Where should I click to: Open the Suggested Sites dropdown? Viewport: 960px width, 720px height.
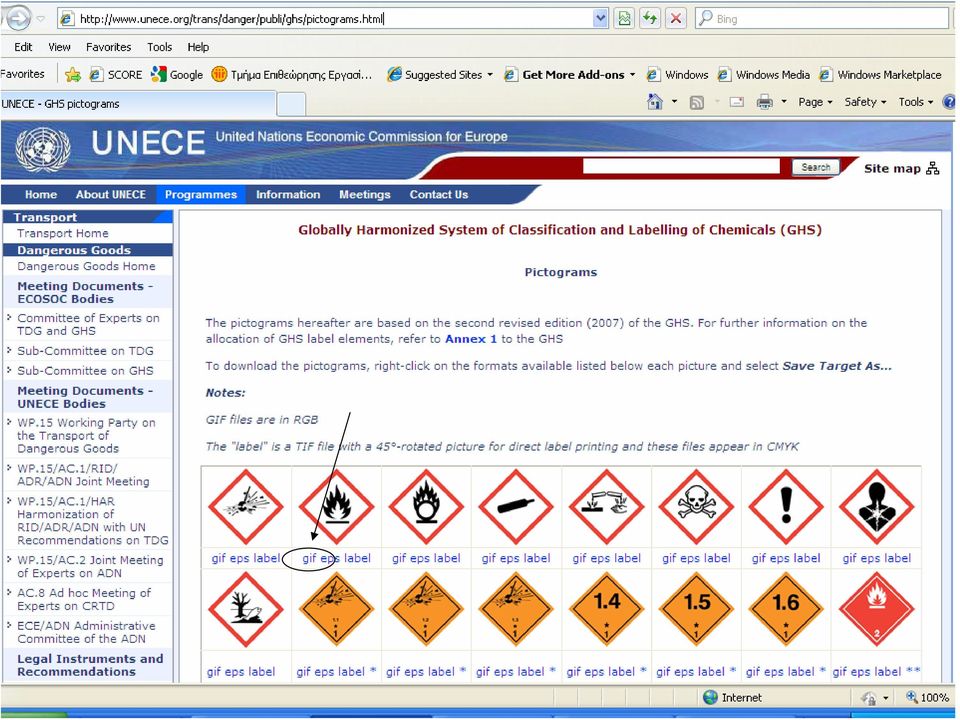click(490, 75)
